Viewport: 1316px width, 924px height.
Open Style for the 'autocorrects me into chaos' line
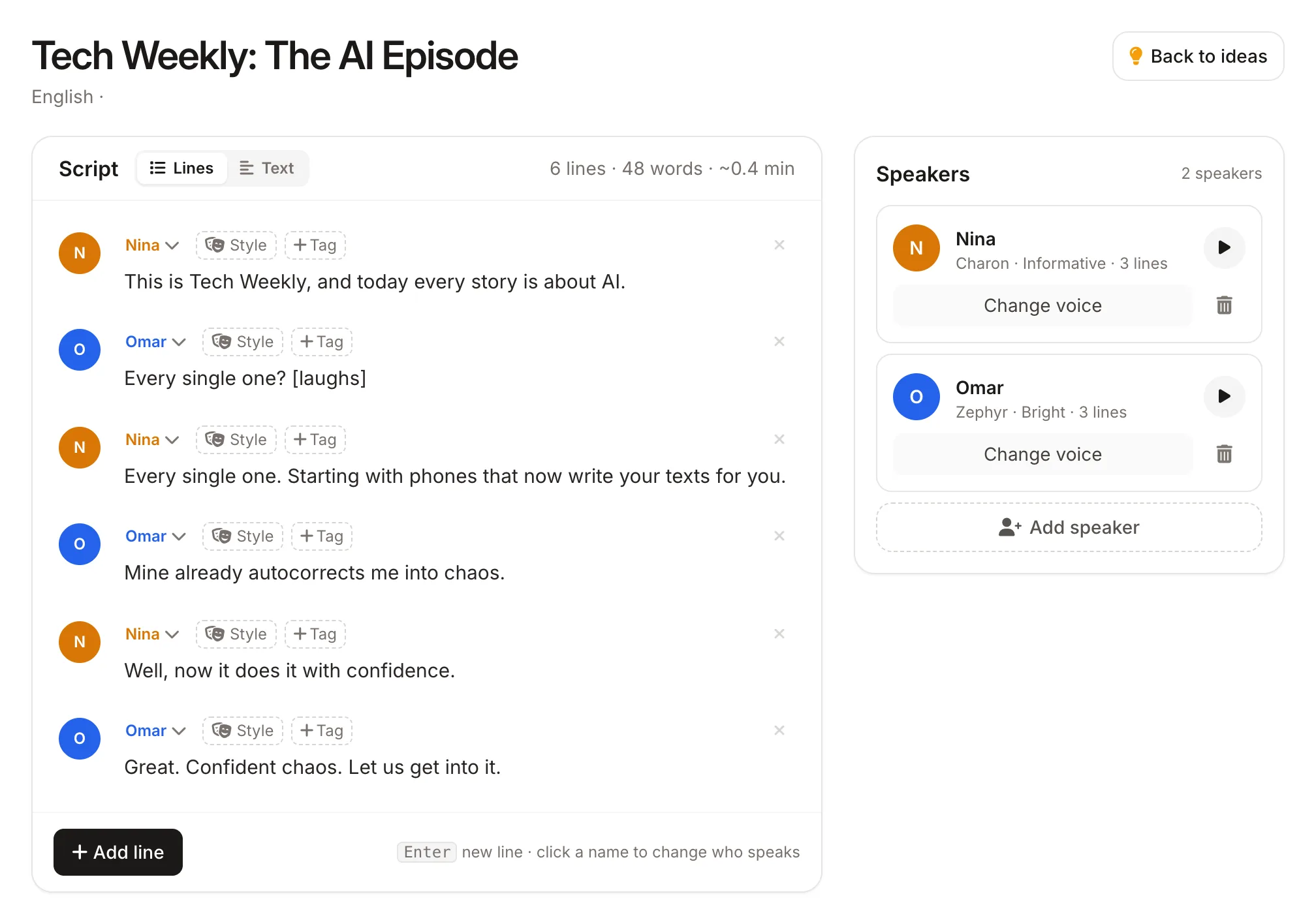(243, 536)
